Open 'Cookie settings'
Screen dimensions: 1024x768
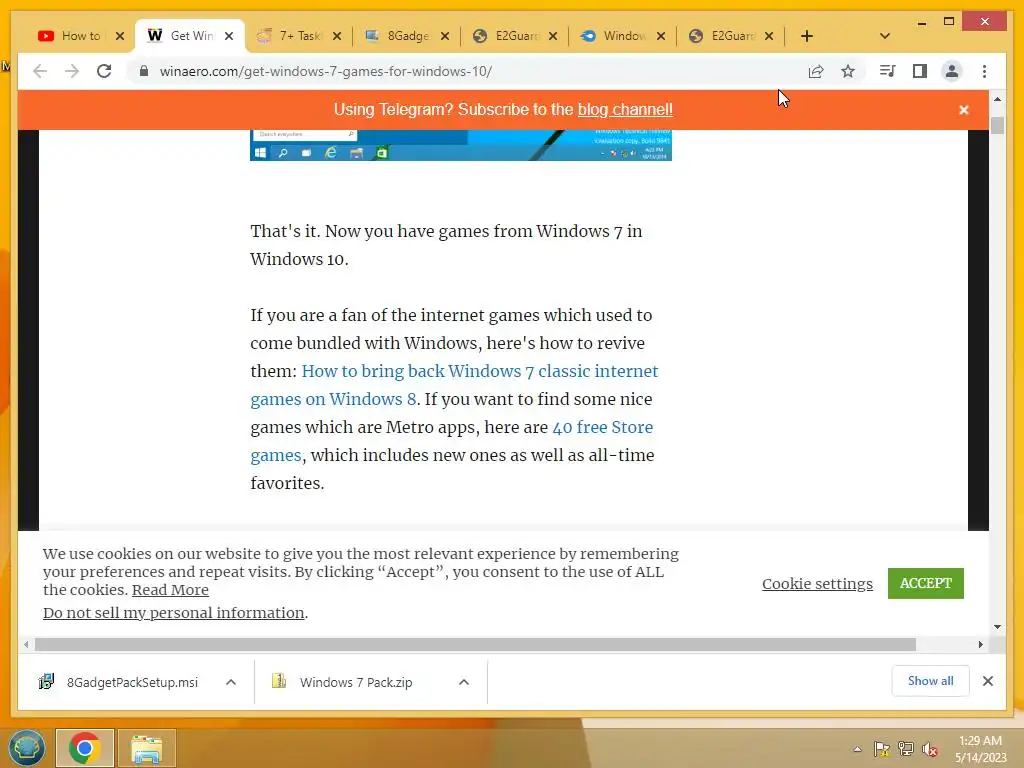pos(817,583)
